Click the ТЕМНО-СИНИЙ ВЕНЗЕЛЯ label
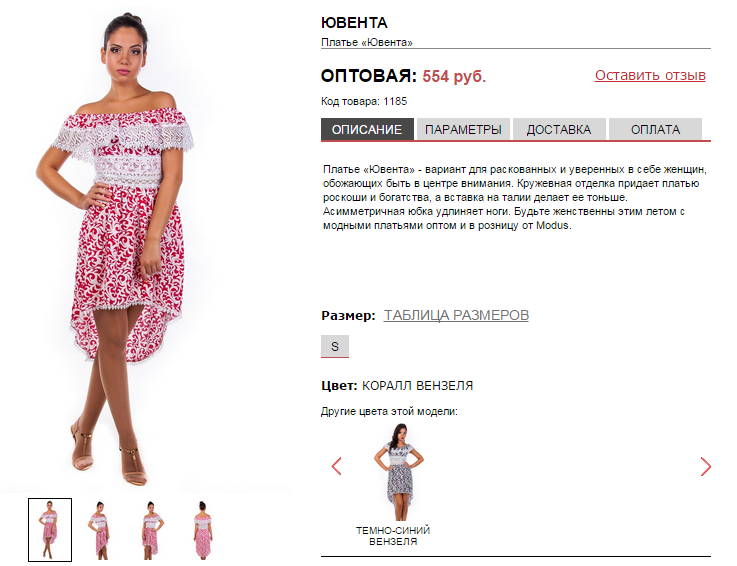 click(393, 535)
